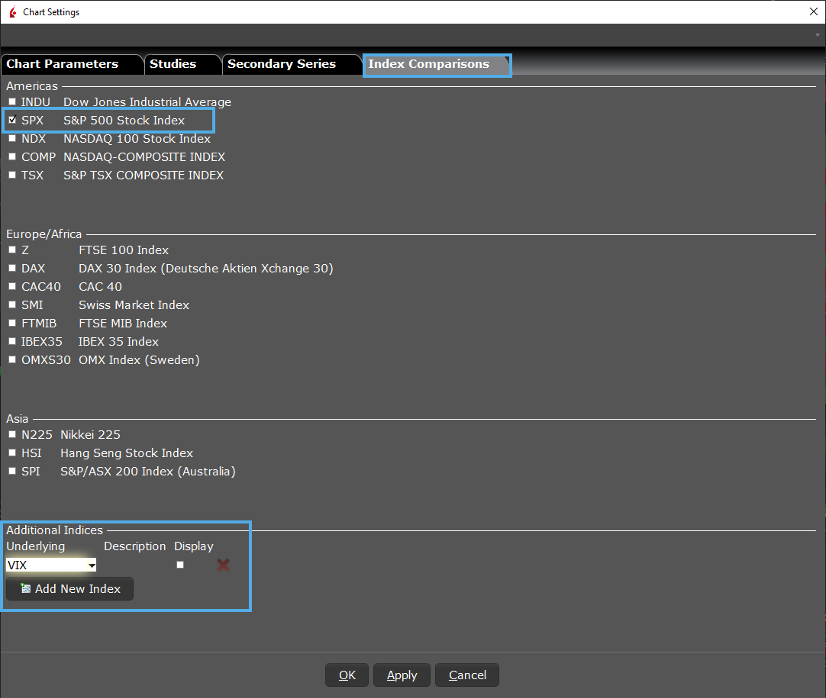Tick the NDX NASDAQ 100 checkbox
826x698 pixels.
coord(12,139)
